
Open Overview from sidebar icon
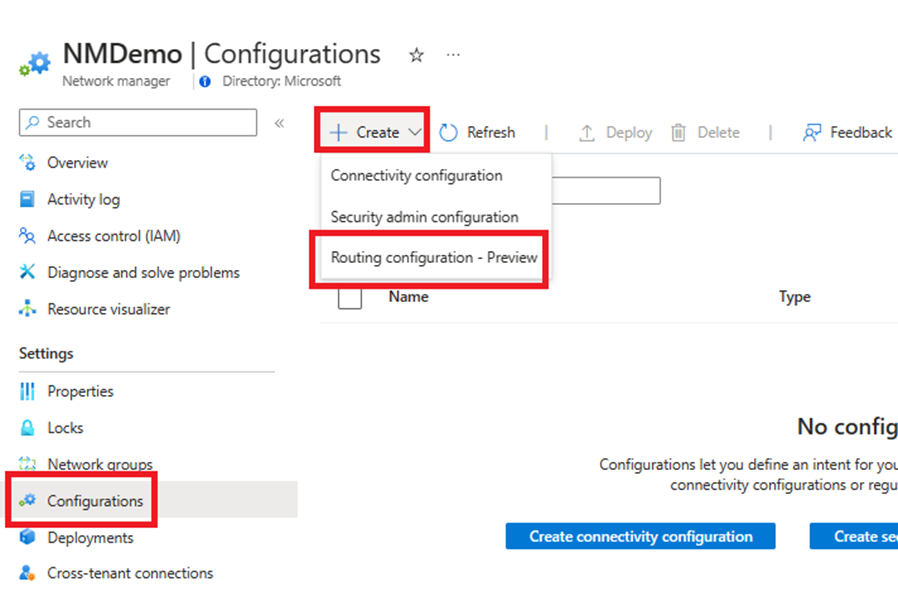(x=28, y=162)
